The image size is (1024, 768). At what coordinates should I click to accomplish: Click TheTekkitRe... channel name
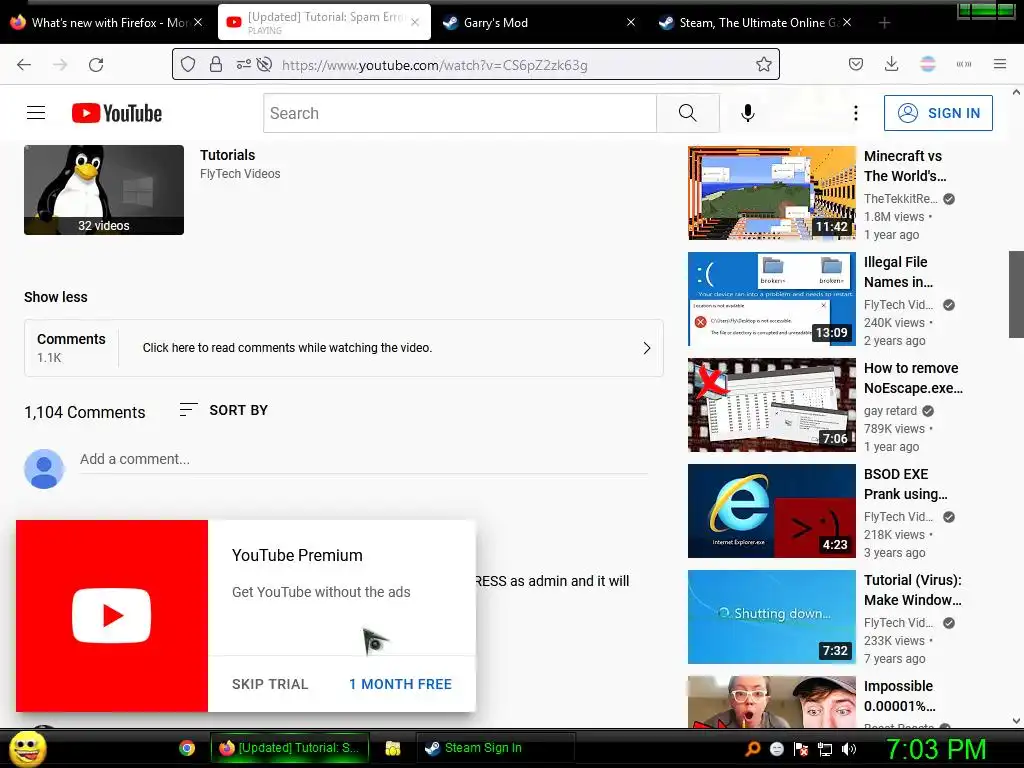click(900, 199)
